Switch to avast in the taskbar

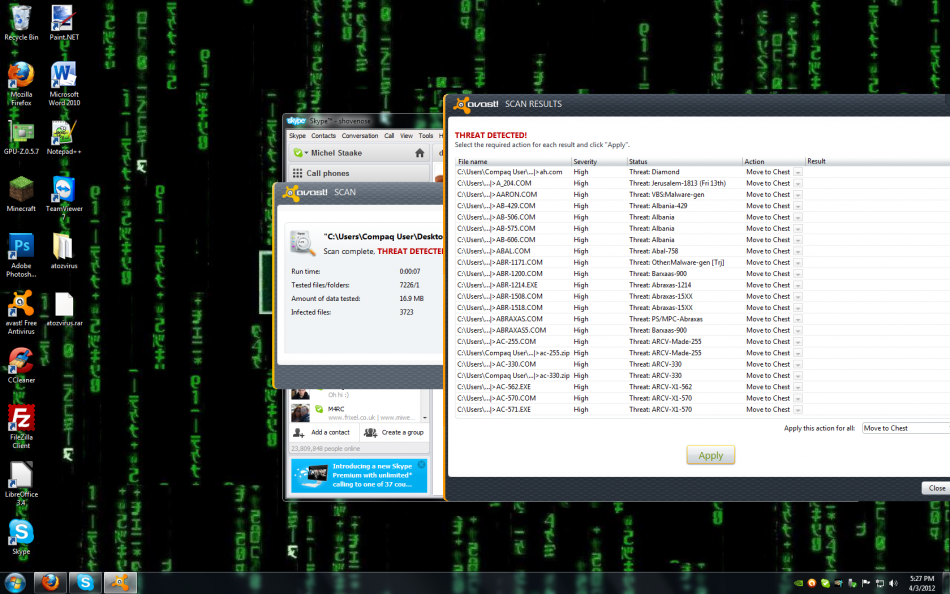tap(120, 582)
